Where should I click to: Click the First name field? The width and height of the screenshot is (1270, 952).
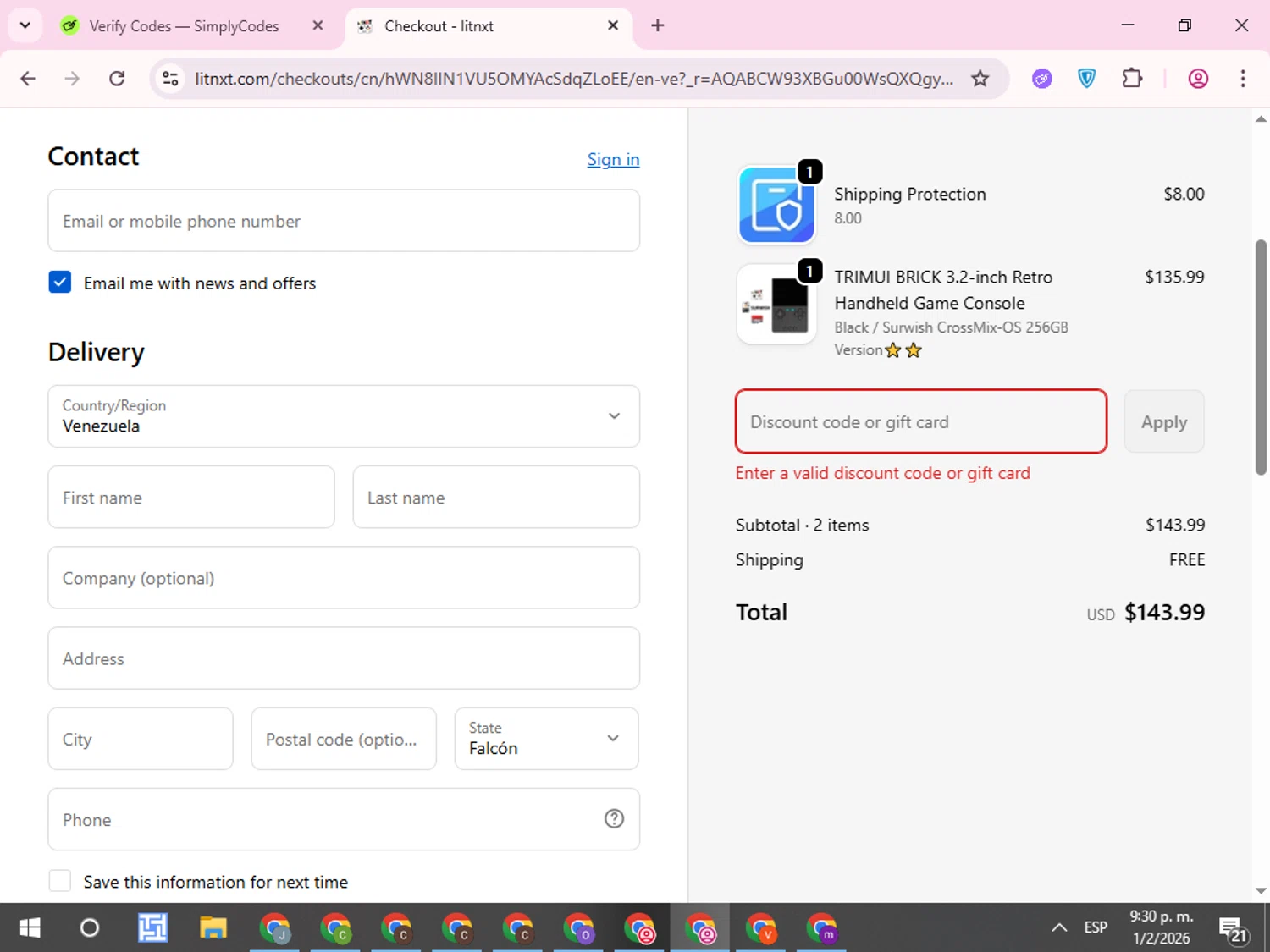point(191,497)
